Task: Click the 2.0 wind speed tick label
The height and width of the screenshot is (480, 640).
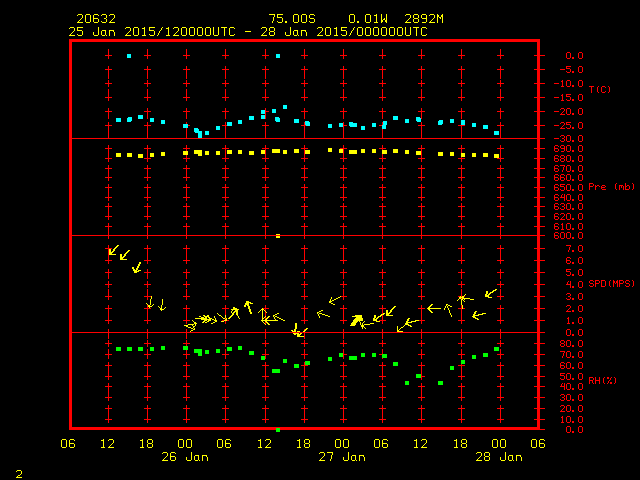Action: (x=575, y=309)
